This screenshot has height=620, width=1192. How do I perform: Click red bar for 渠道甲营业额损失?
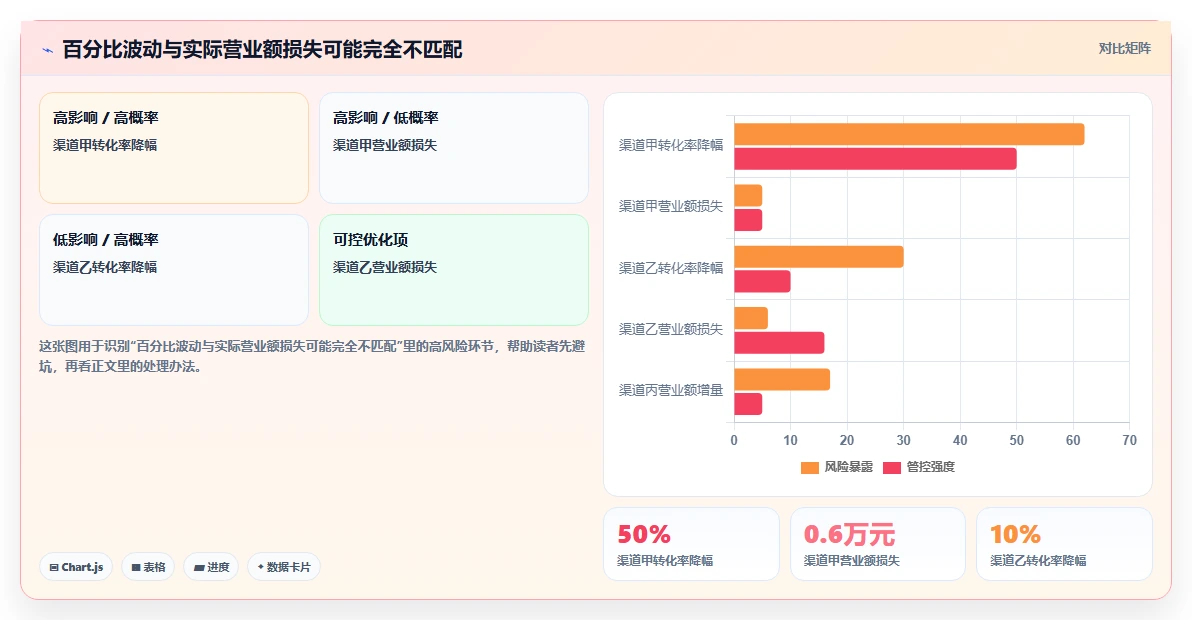(x=748, y=220)
